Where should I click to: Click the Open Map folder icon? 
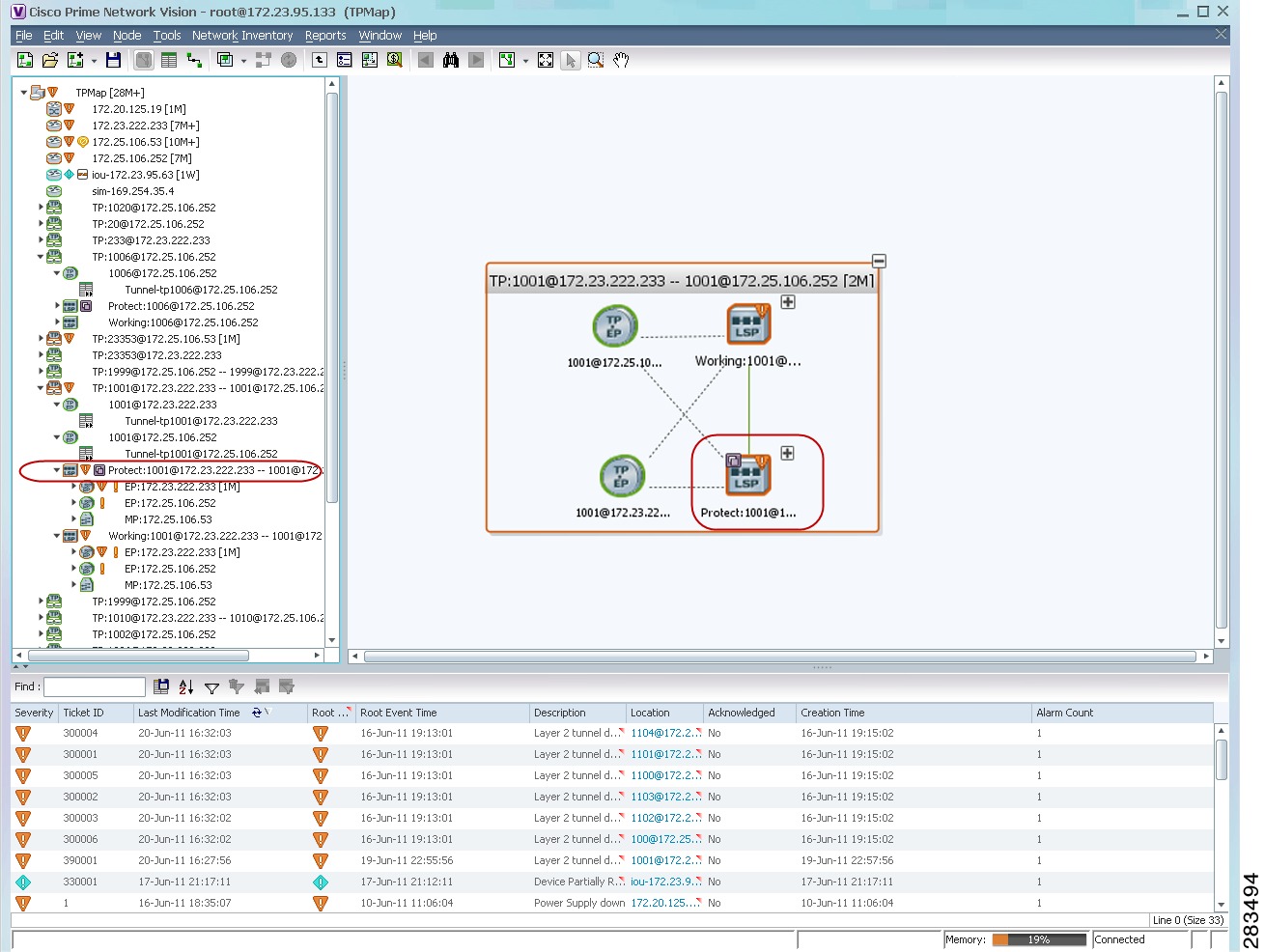tap(50, 60)
